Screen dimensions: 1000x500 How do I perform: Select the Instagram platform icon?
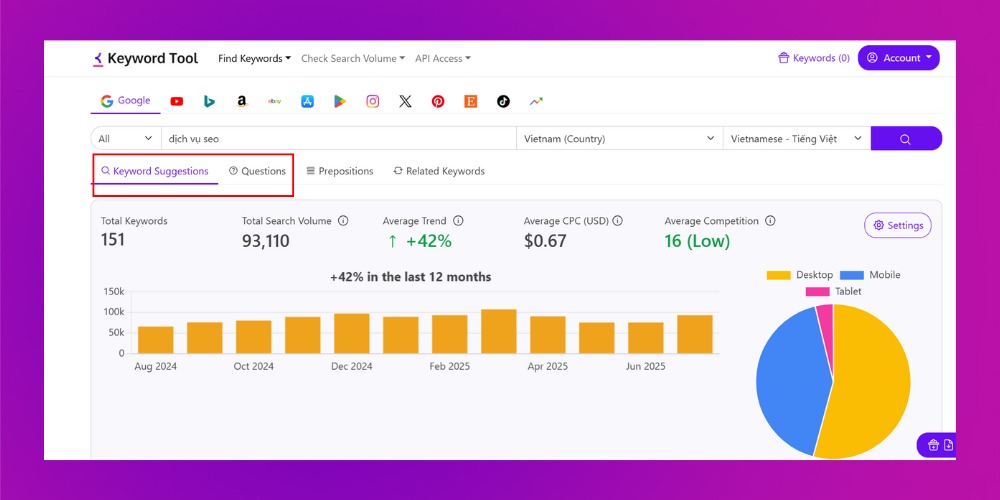(372, 101)
